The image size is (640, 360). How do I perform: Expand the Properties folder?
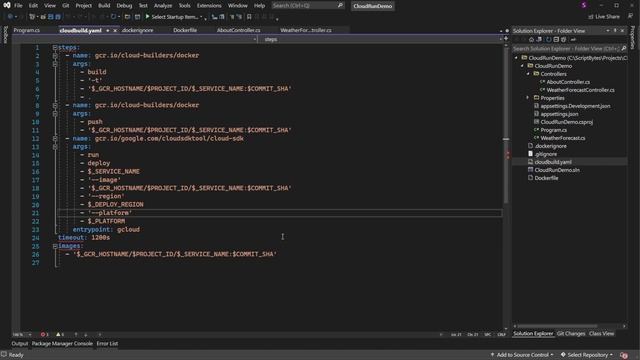tap(528, 98)
